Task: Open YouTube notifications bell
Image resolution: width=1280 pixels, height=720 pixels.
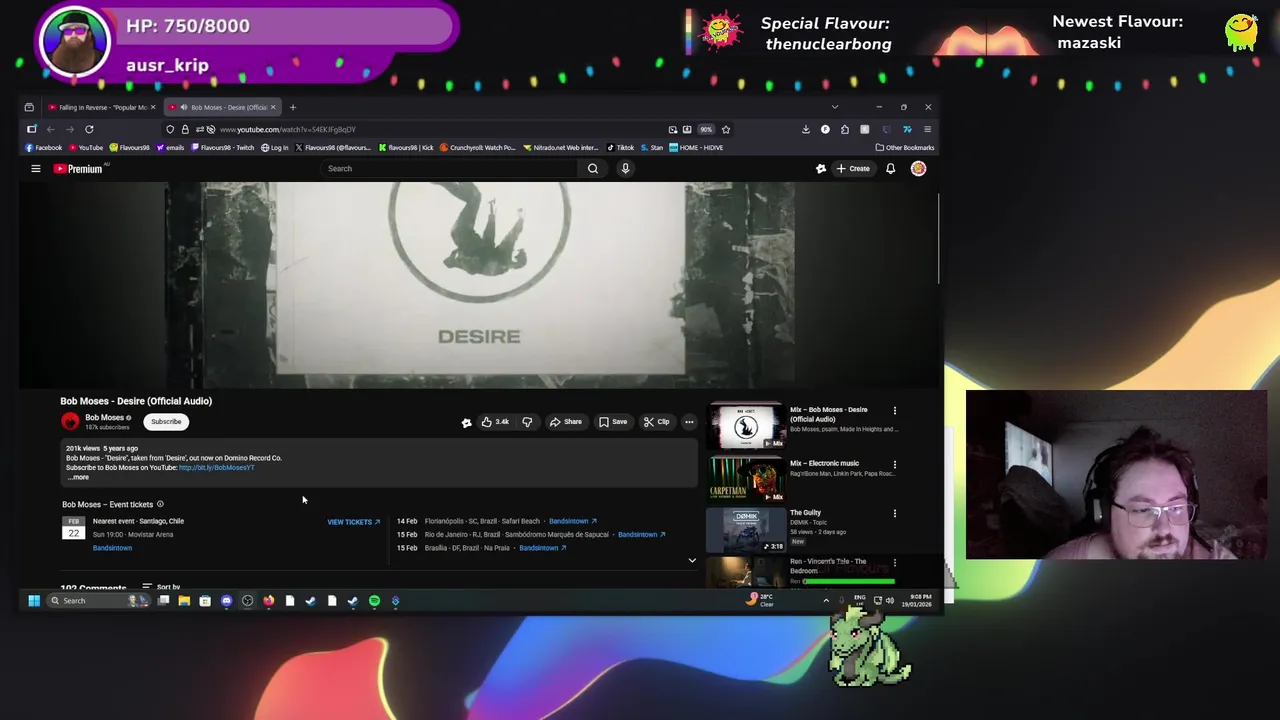Action: point(890,169)
